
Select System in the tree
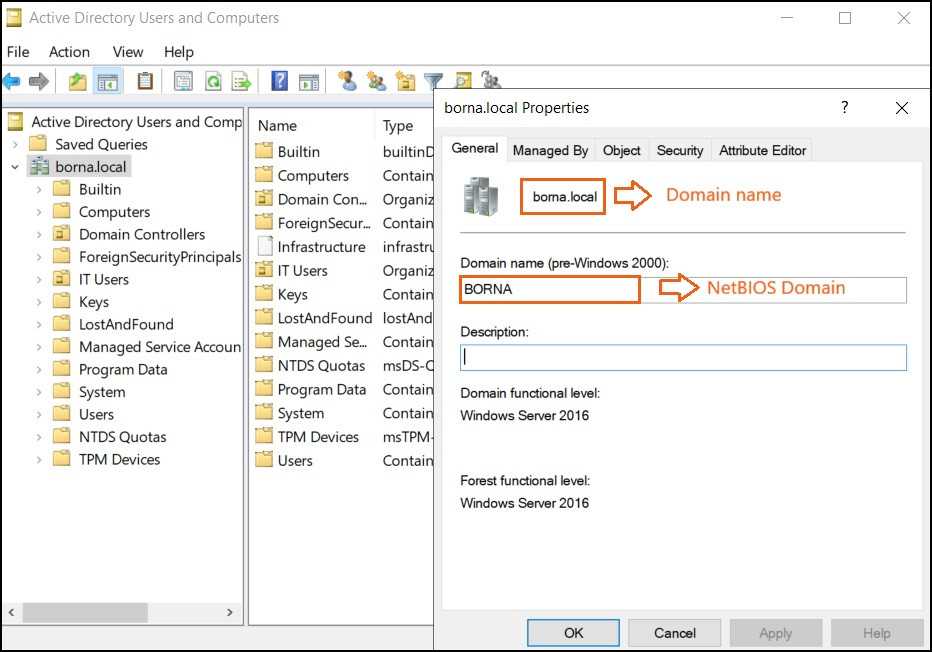click(x=102, y=392)
